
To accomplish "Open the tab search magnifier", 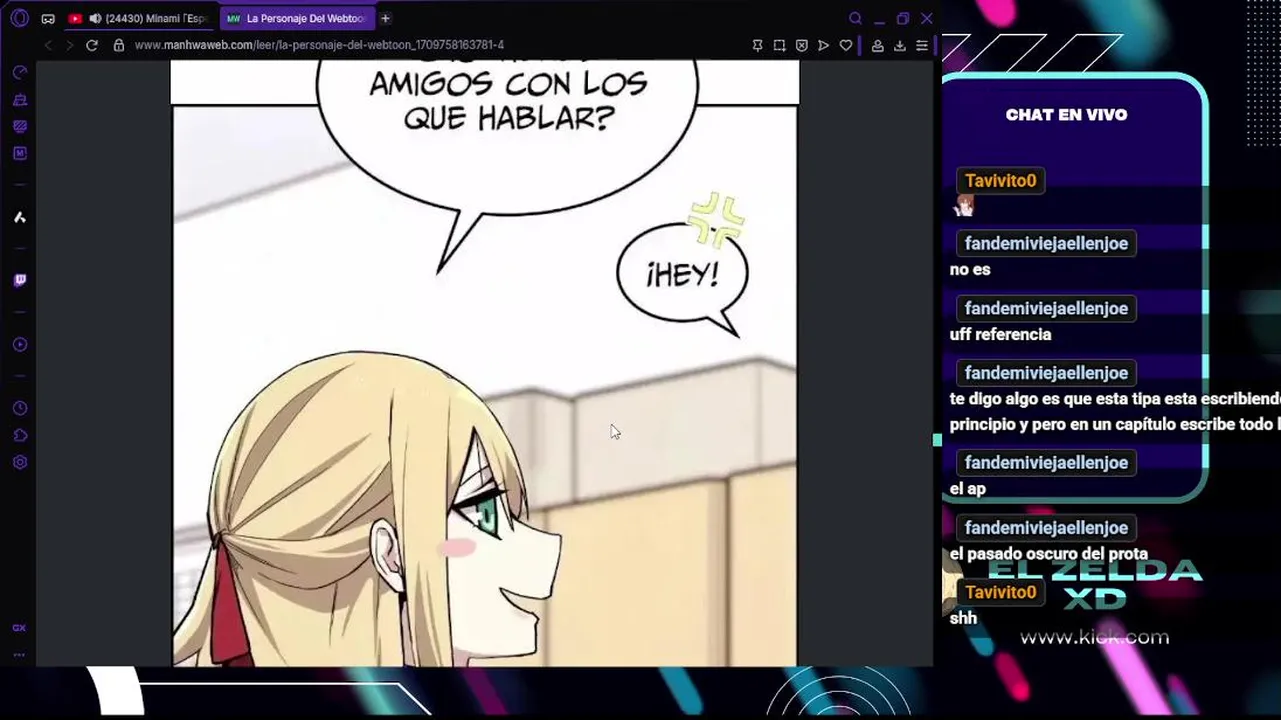I will 855,18.
